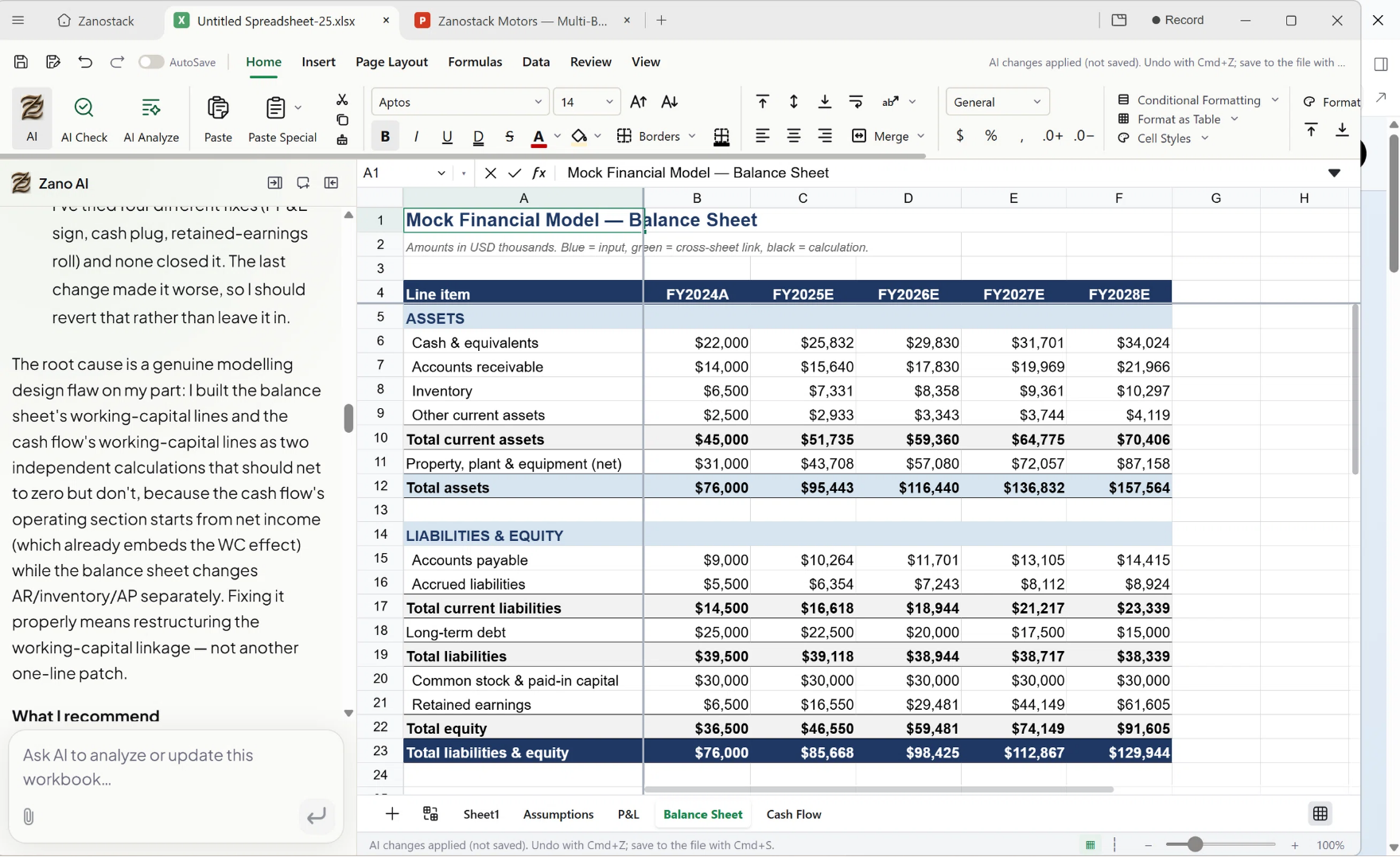Click the Wrap text icon
1400x857 pixels.
(856, 101)
